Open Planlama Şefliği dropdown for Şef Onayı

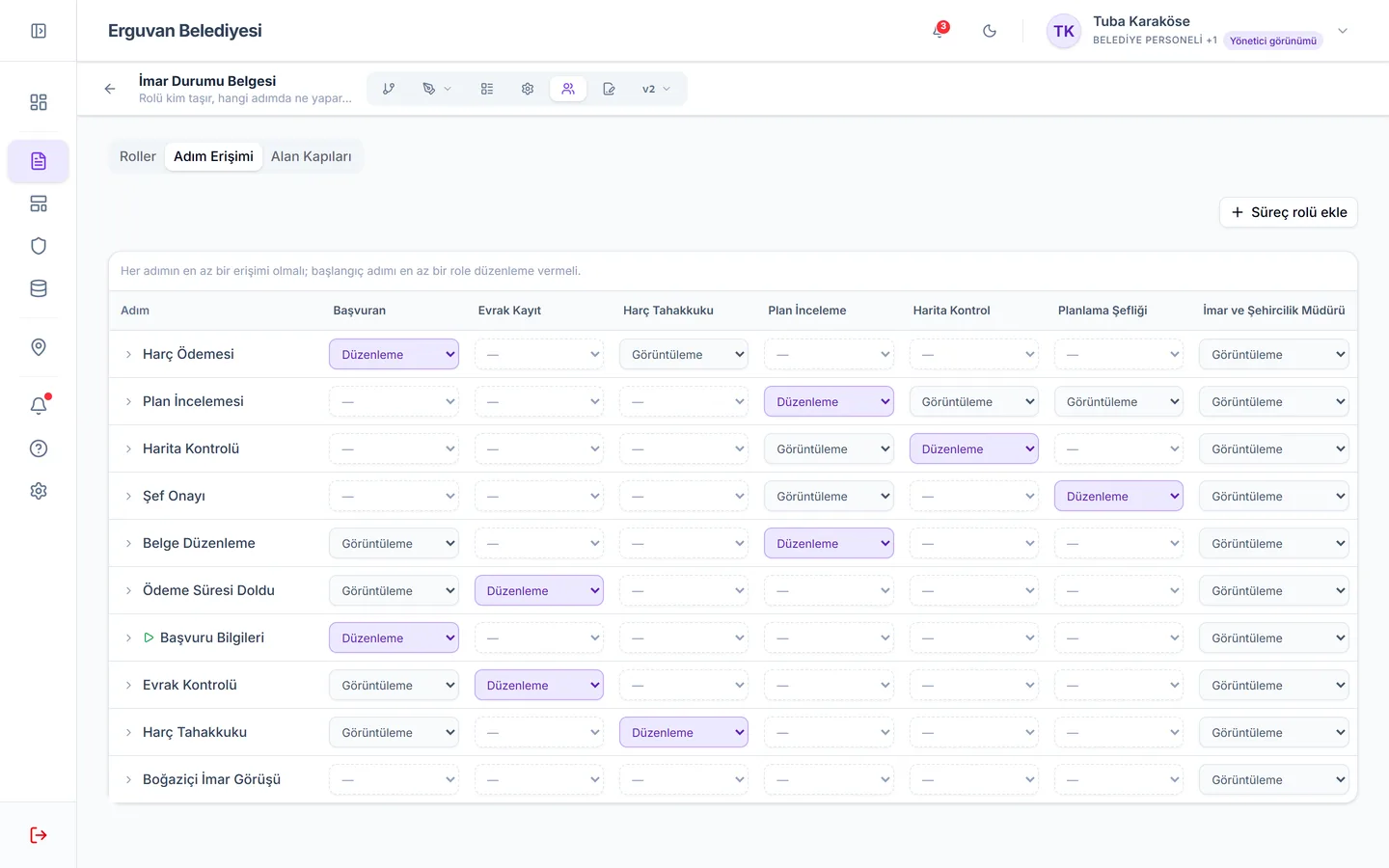[x=1119, y=496]
